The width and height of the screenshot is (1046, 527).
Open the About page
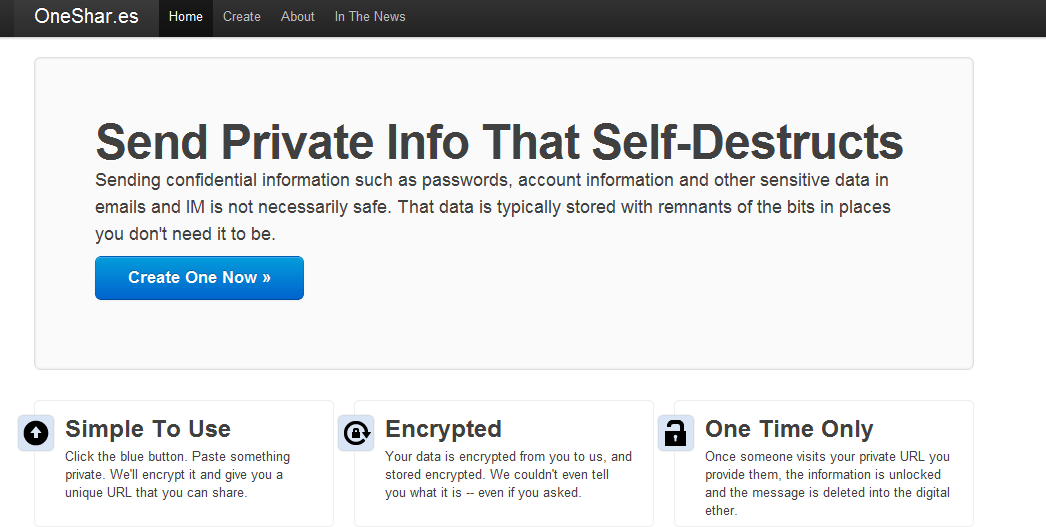[298, 17]
